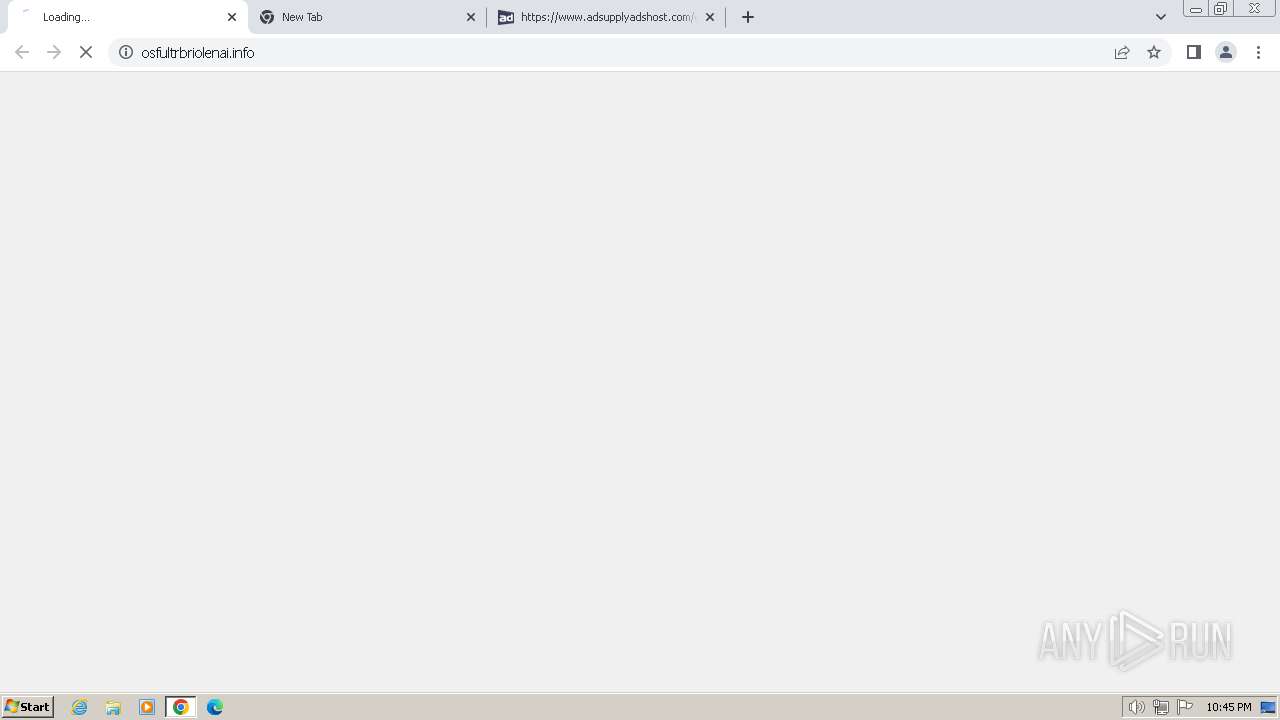Close the New Tab tab
Image resolution: width=1280 pixels, height=720 pixels.
pos(471,17)
